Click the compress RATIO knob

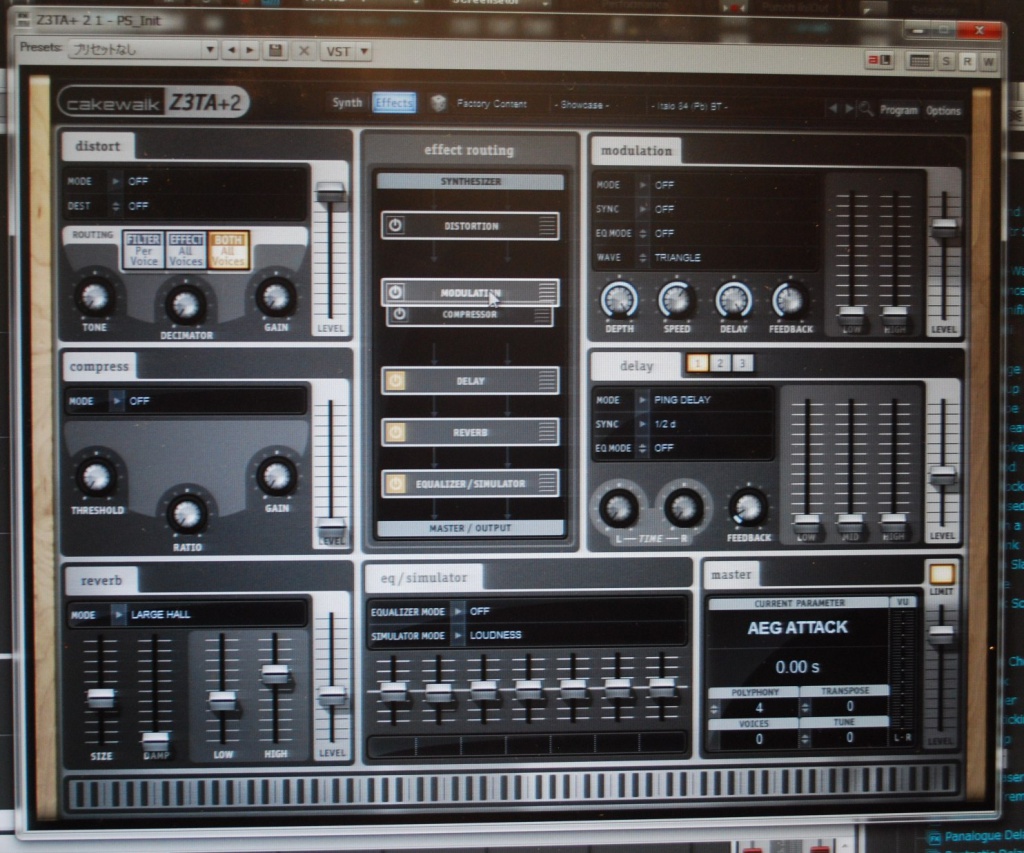point(187,513)
